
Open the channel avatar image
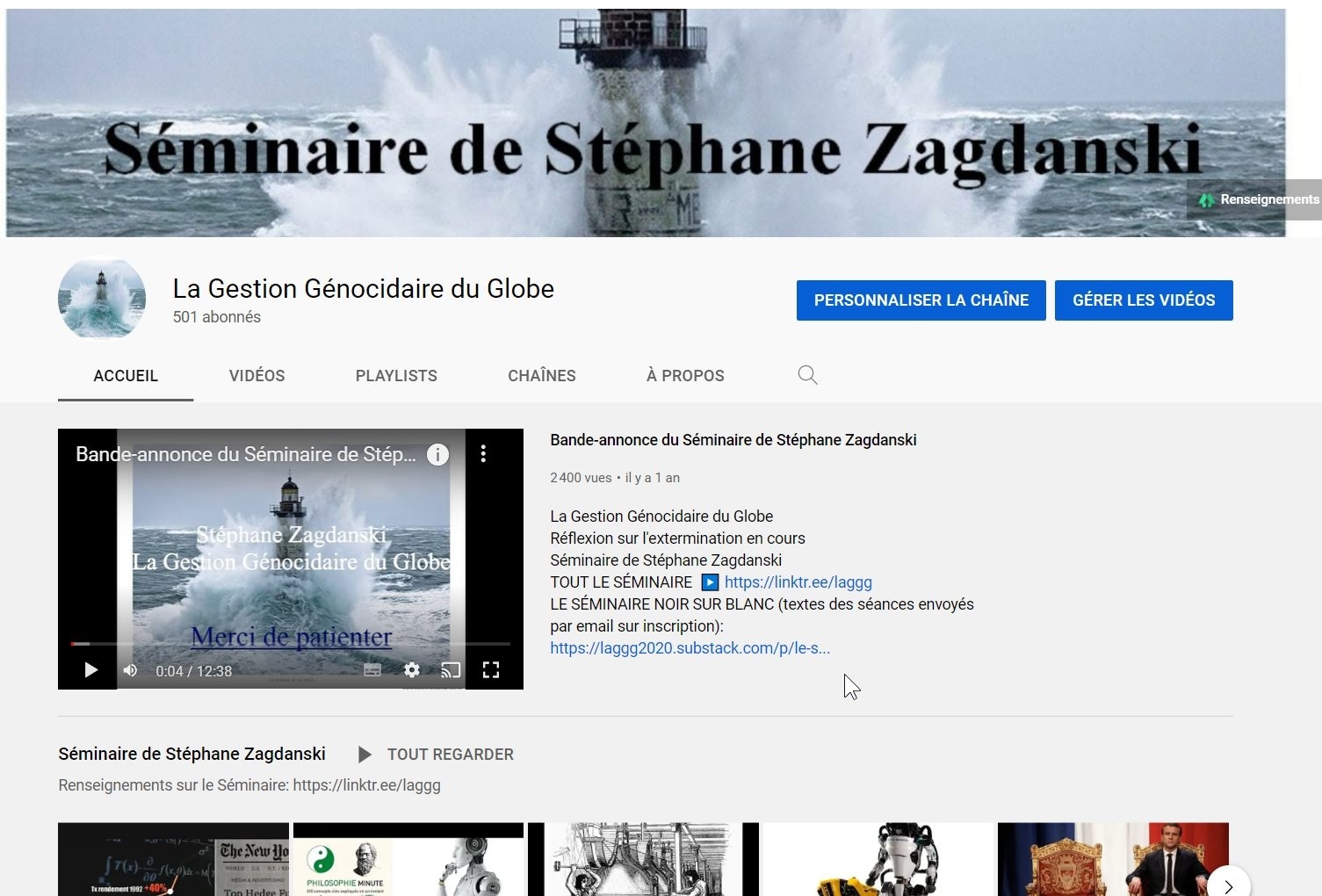pos(101,297)
